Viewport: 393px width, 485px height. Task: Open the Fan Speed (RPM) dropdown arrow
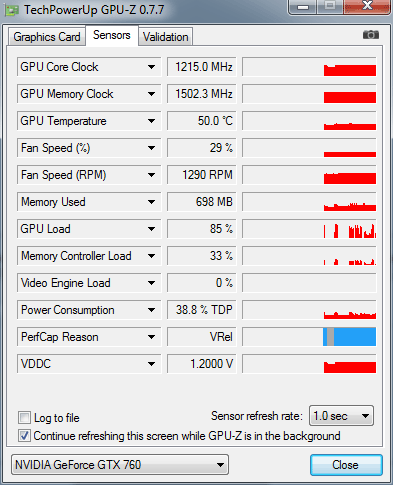tap(152, 175)
